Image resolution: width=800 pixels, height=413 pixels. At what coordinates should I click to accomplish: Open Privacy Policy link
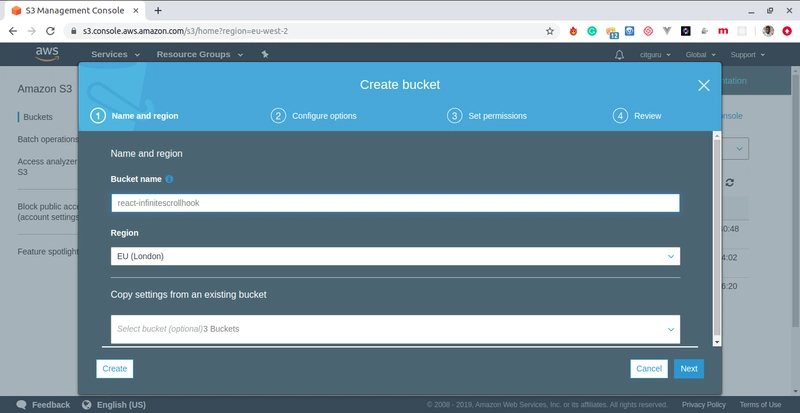pos(704,405)
